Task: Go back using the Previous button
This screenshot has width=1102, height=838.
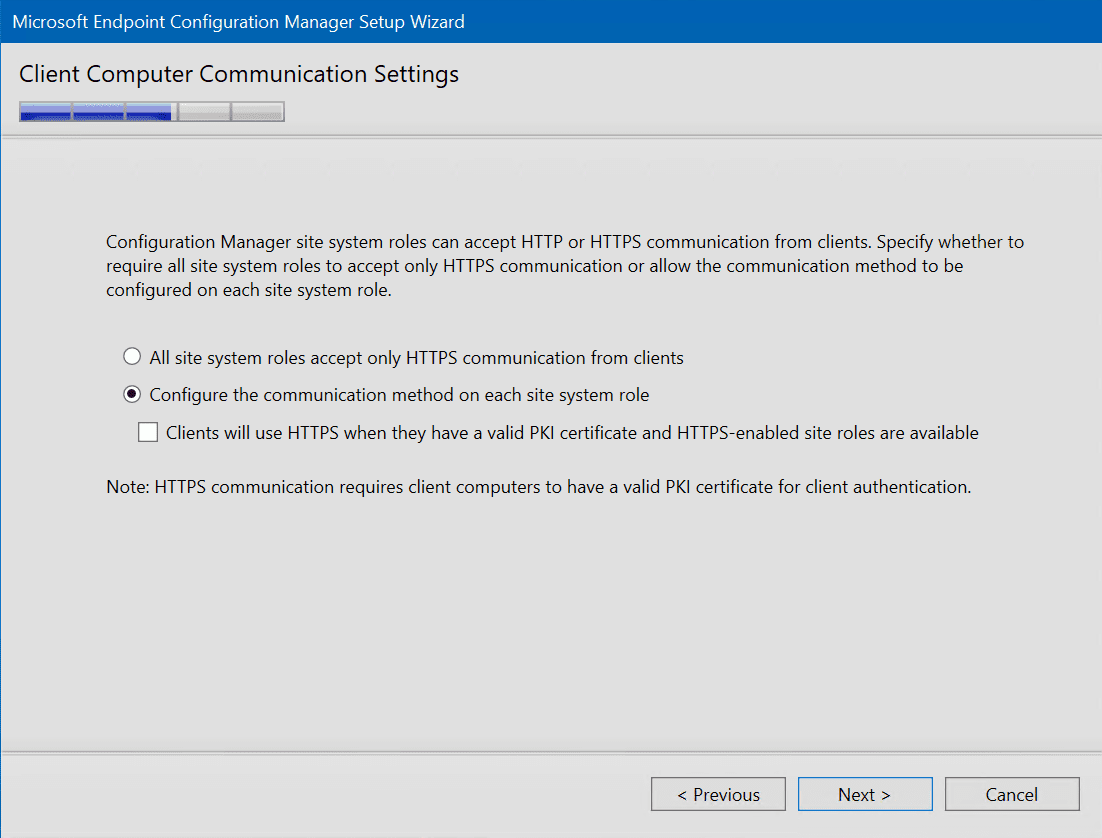Action: point(718,794)
